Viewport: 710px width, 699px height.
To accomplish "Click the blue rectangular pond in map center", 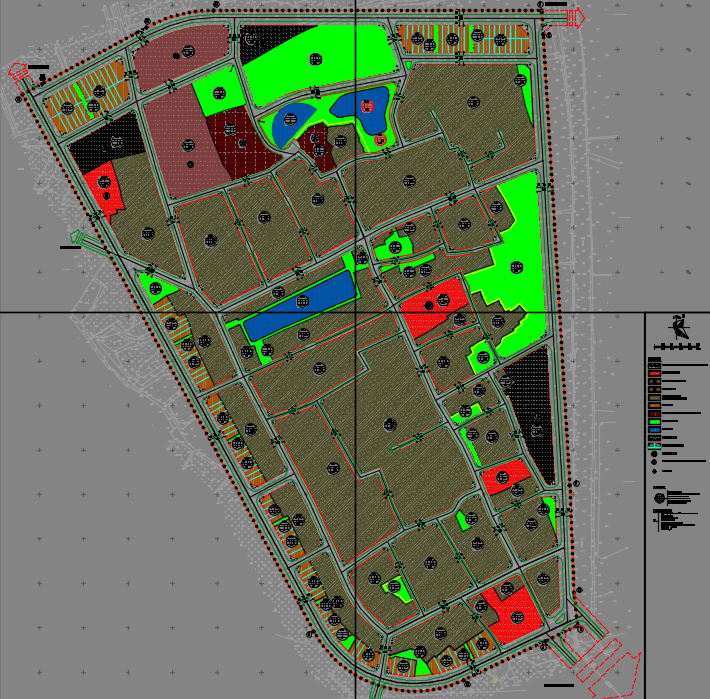I will [300, 305].
